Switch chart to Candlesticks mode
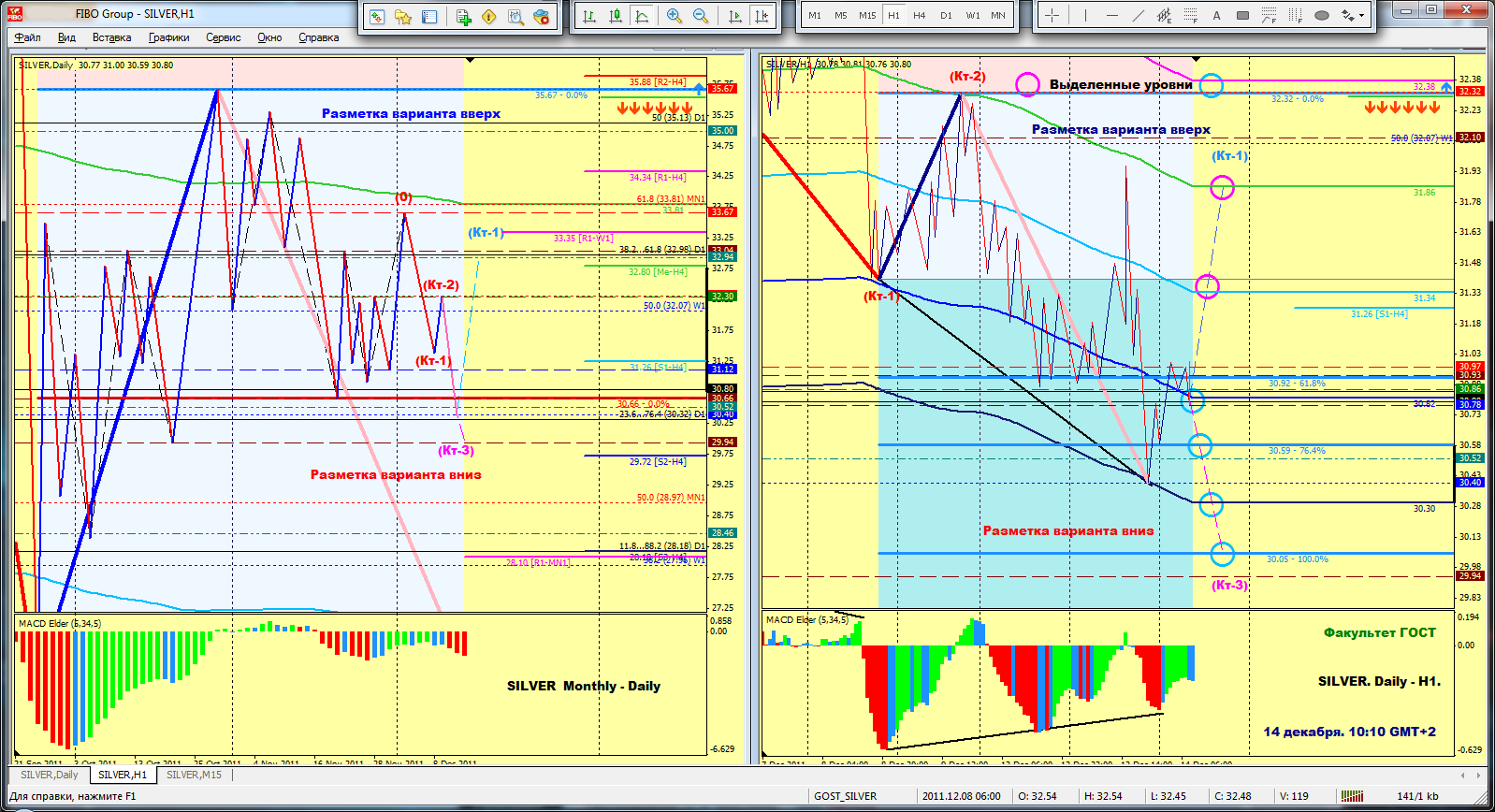Image resolution: width=1495 pixels, height=812 pixels. point(616,16)
